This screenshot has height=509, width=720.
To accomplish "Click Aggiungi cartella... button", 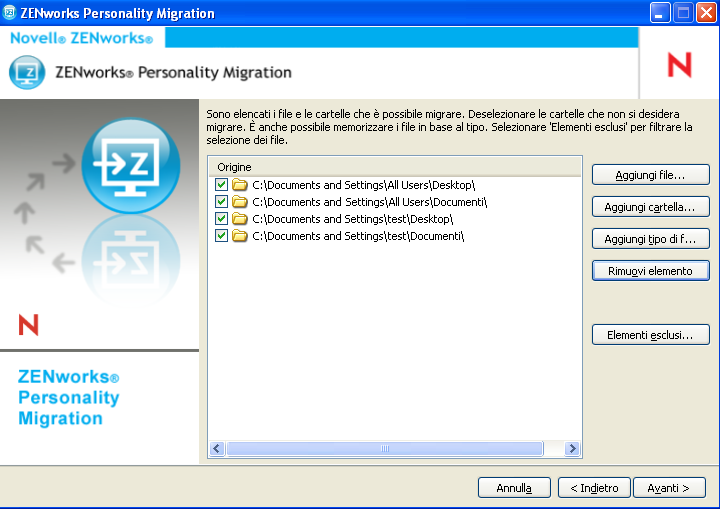I will coord(651,207).
